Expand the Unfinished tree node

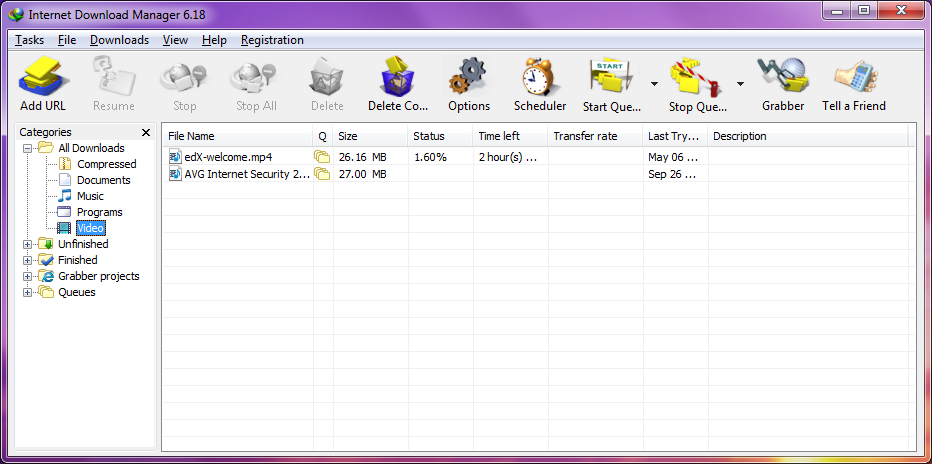pyautogui.click(x=27, y=244)
